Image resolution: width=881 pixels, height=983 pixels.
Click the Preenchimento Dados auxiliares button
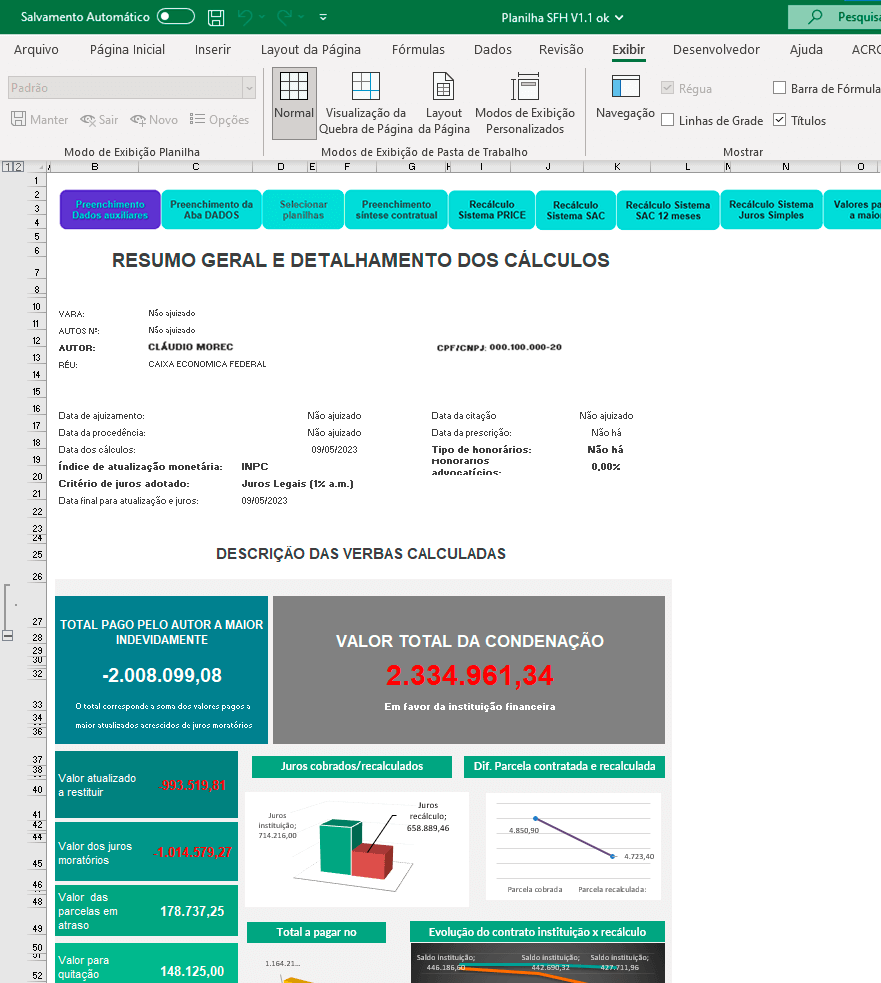point(110,209)
